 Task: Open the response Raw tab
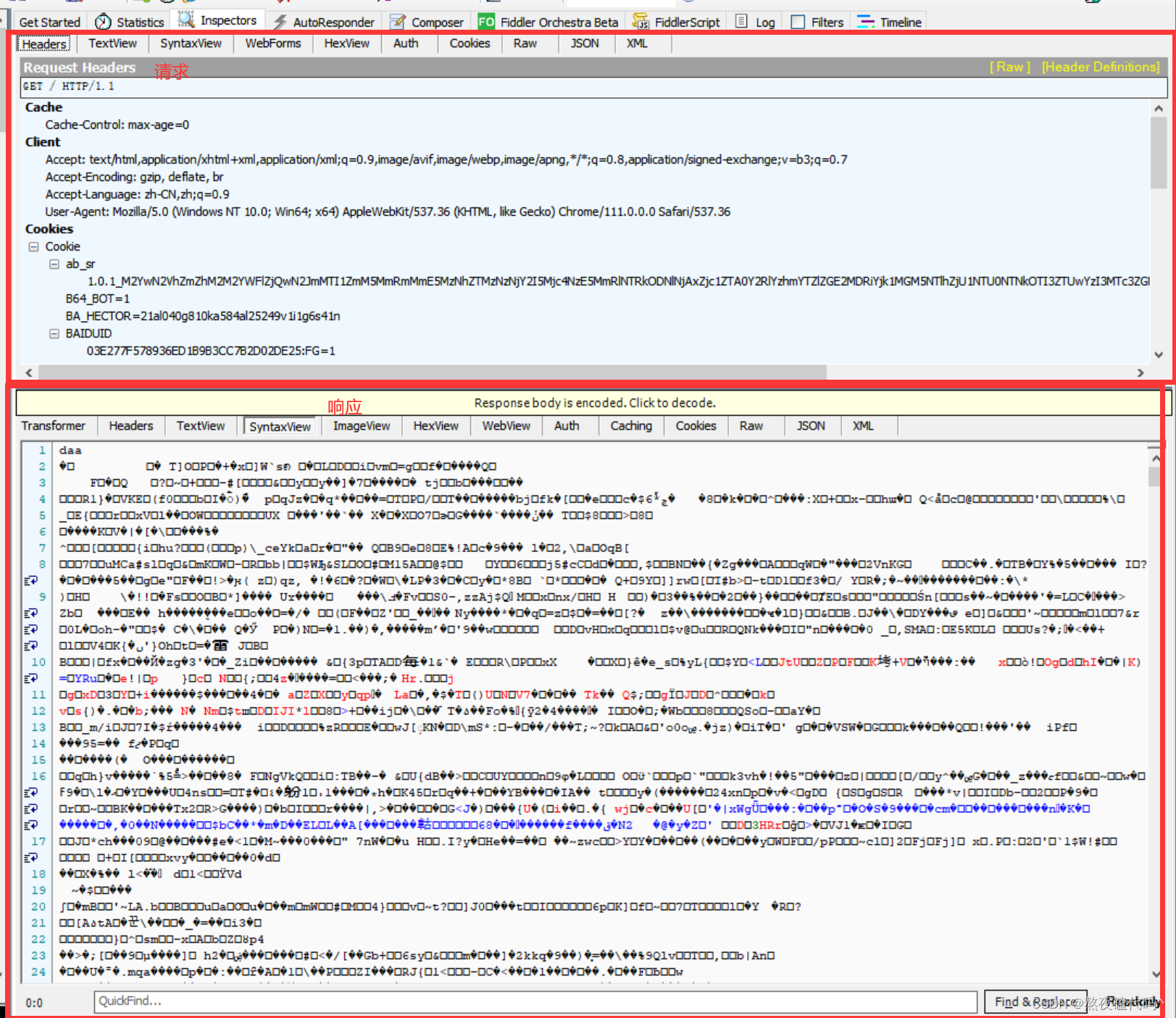(x=751, y=426)
